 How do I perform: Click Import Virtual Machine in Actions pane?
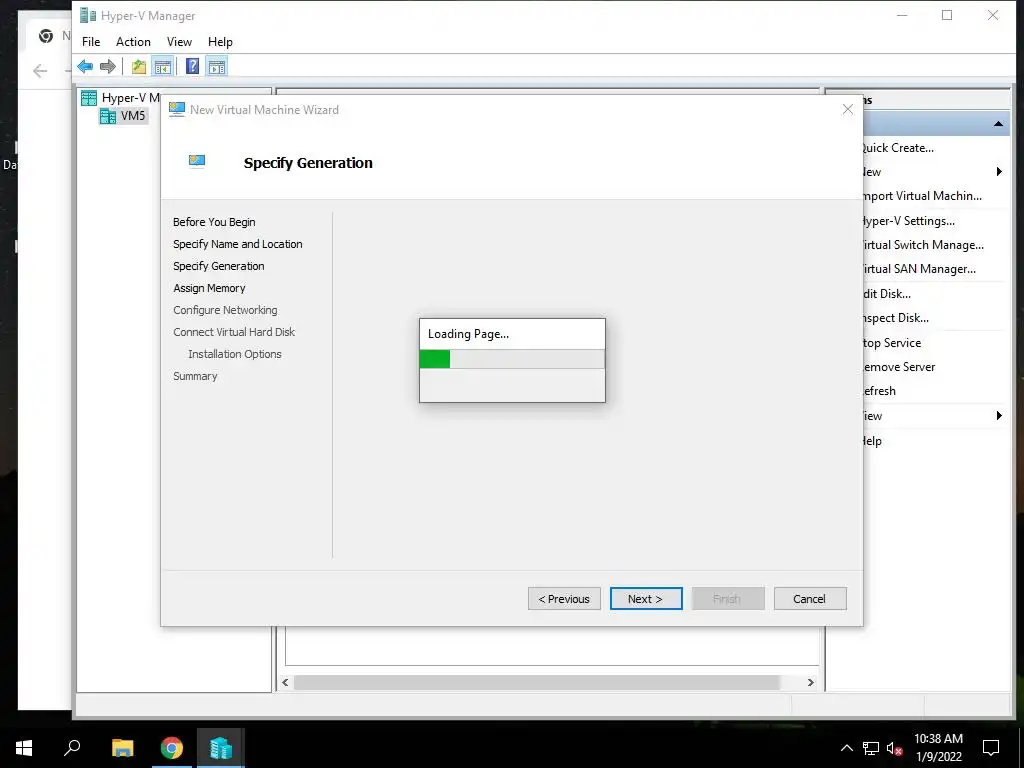[921, 196]
